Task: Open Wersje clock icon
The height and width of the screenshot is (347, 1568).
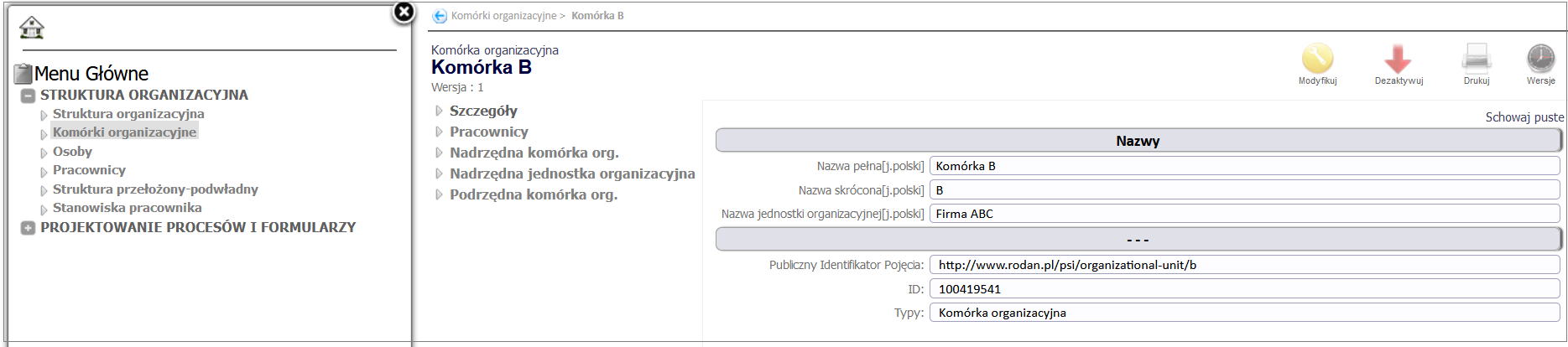Action: (1540, 59)
